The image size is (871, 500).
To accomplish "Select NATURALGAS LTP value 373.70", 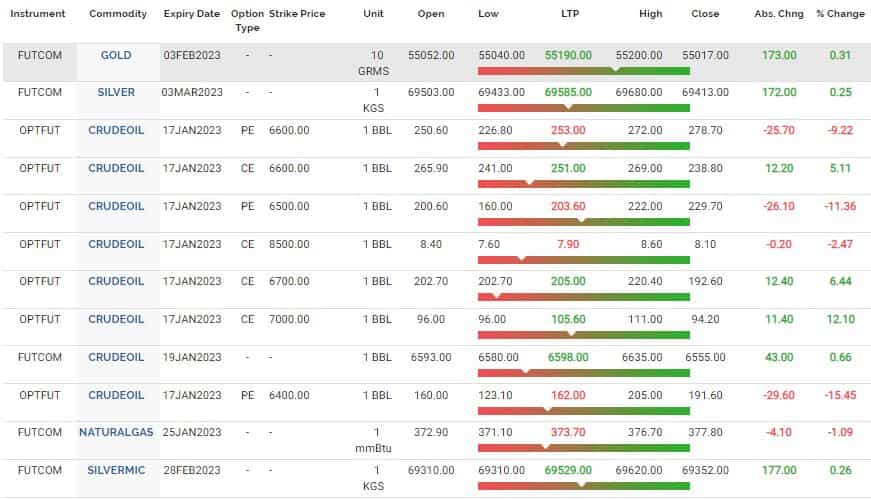I will (x=568, y=432).
